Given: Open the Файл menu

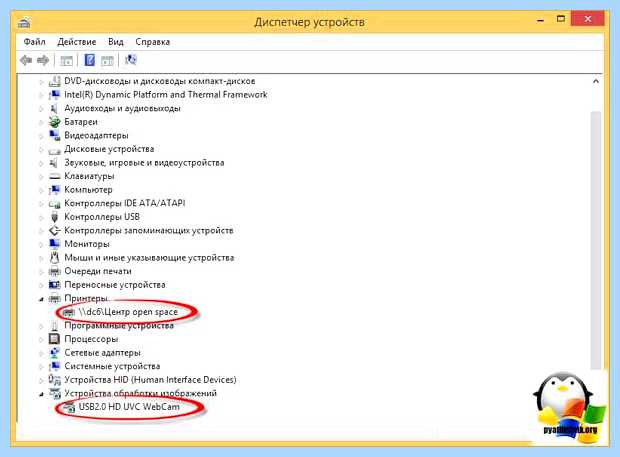Looking at the screenshot, I should (x=34, y=42).
